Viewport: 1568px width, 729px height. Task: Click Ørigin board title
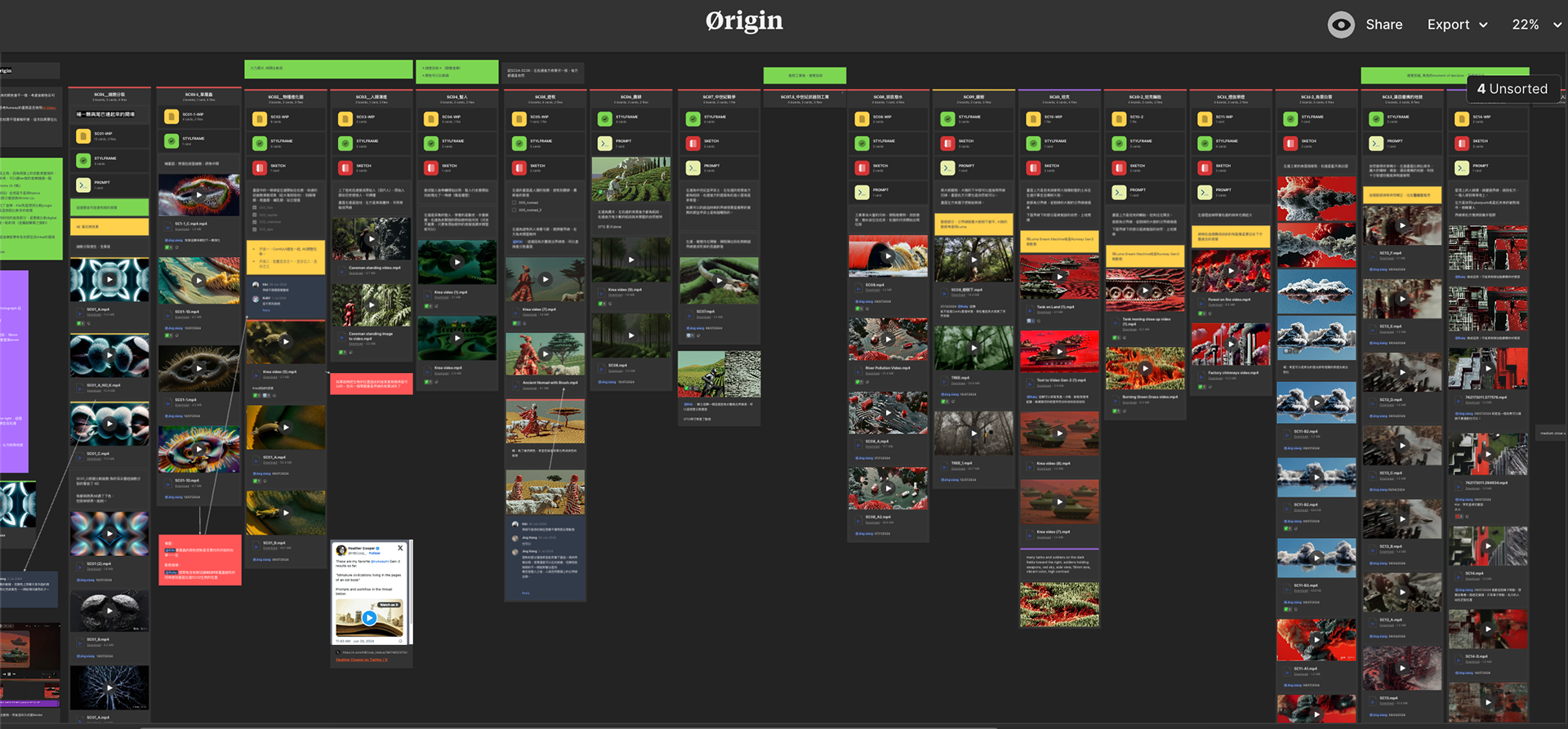[744, 20]
